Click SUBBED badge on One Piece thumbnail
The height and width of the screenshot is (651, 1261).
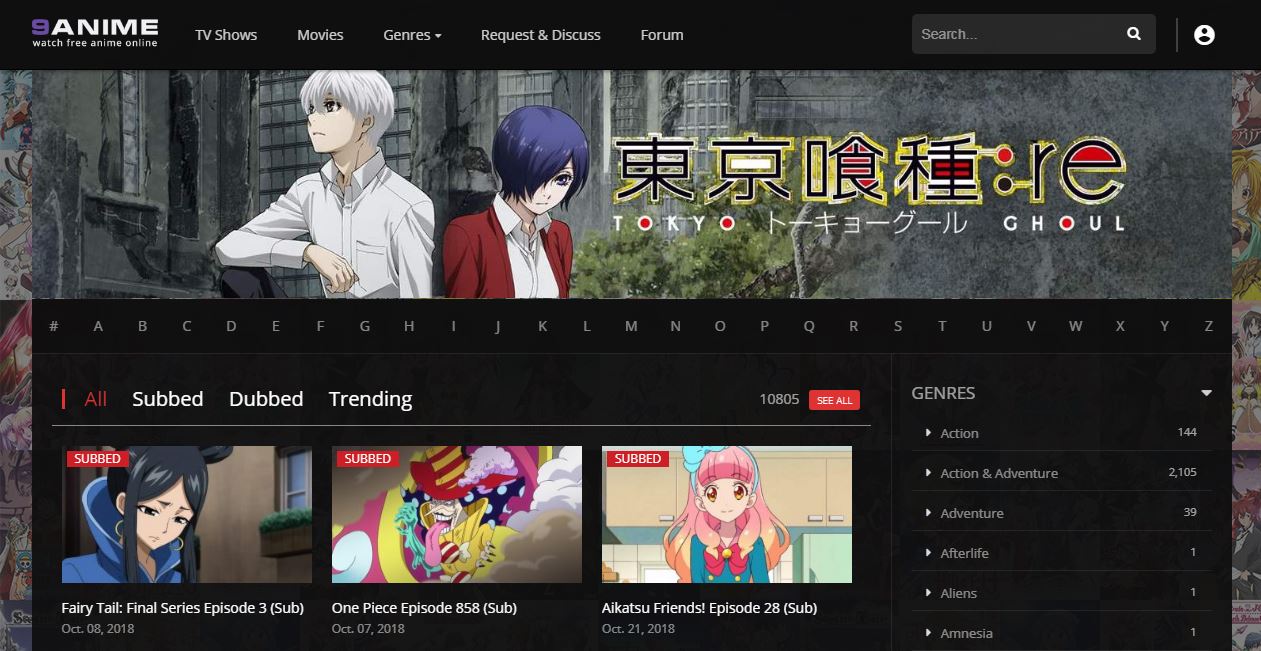click(x=367, y=458)
